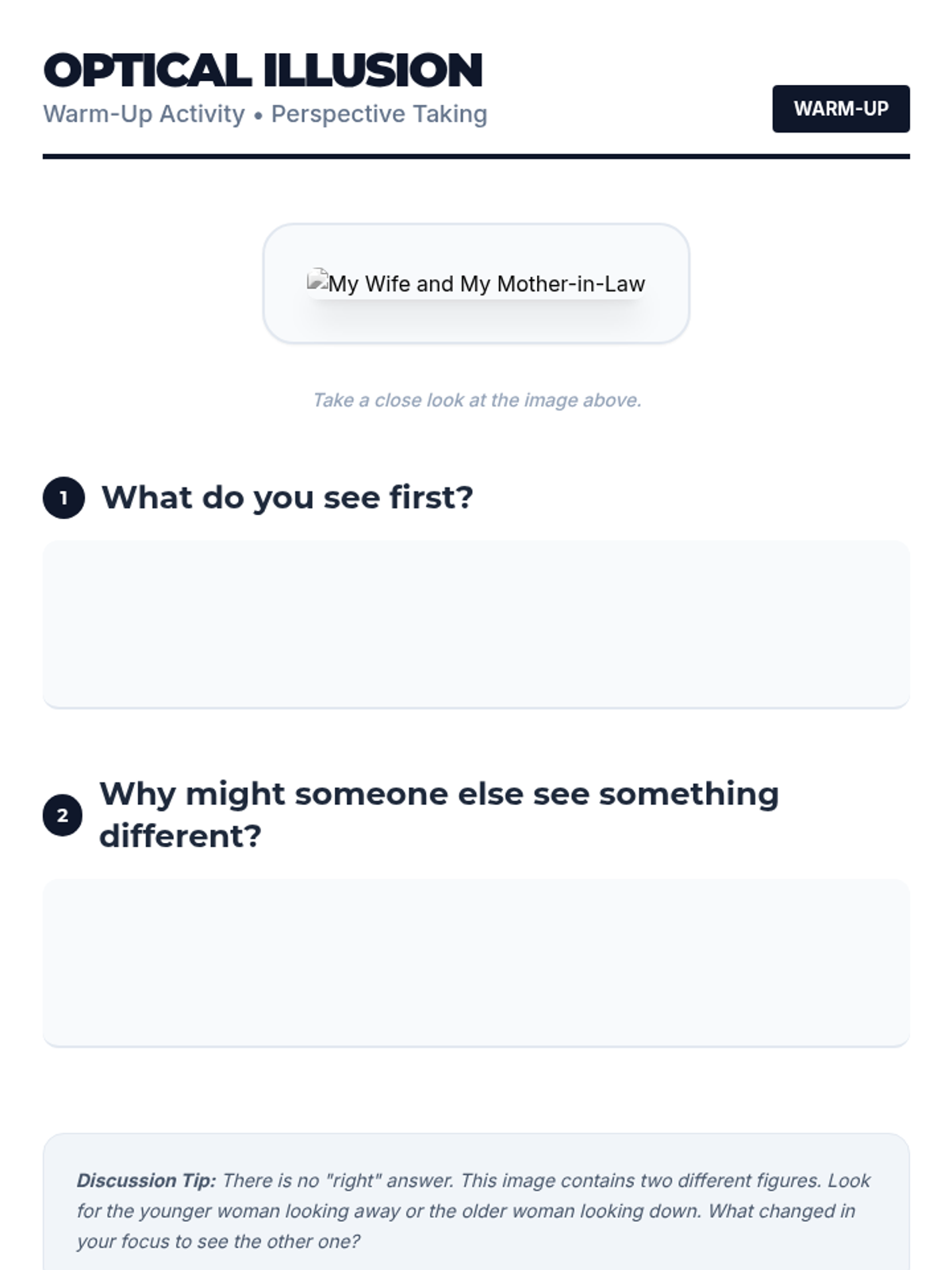Click the "Take a close look" caption
The image size is (952, 1270).
point(477,400)
